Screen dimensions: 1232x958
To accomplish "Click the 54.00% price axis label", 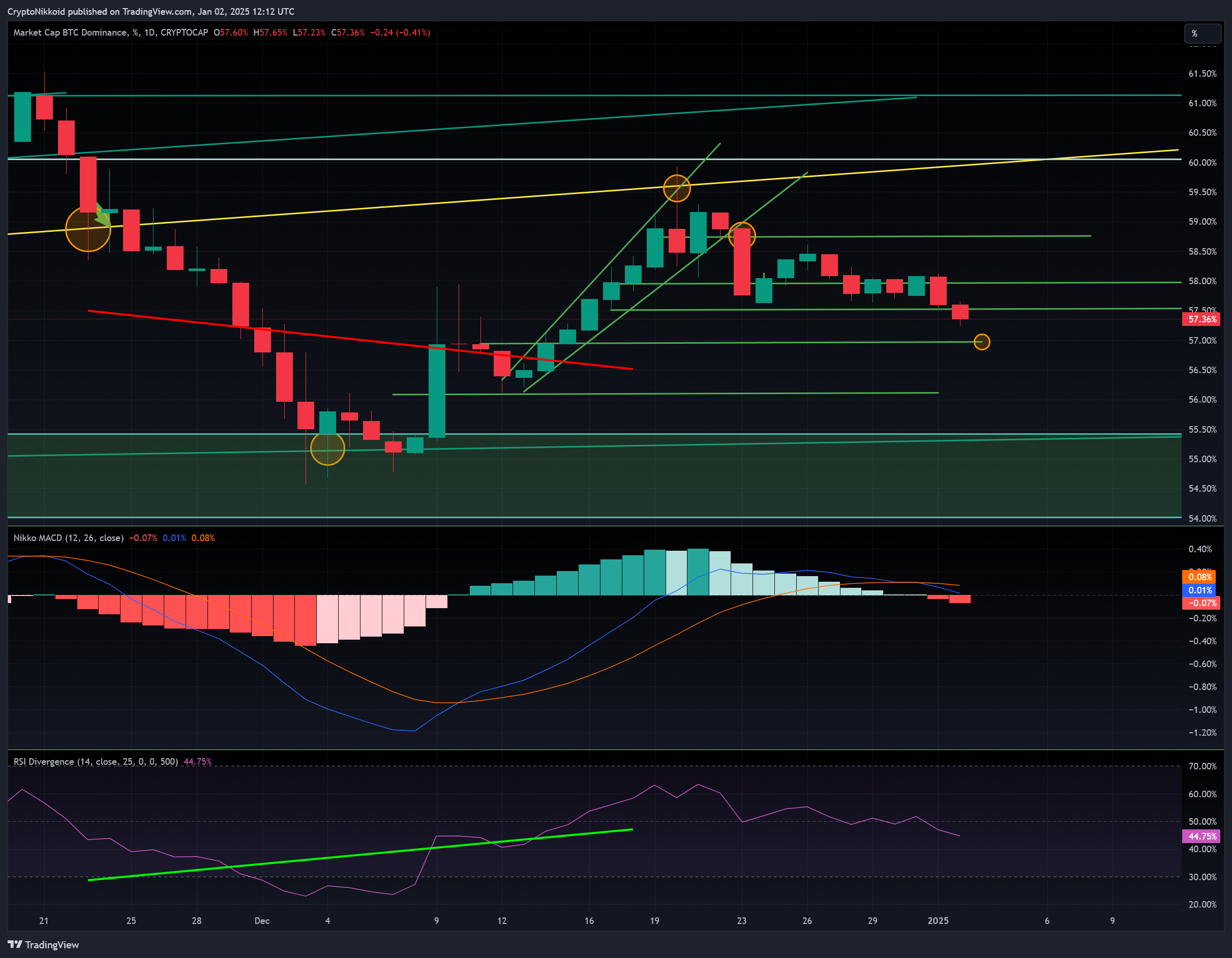I will [1203, 519].
